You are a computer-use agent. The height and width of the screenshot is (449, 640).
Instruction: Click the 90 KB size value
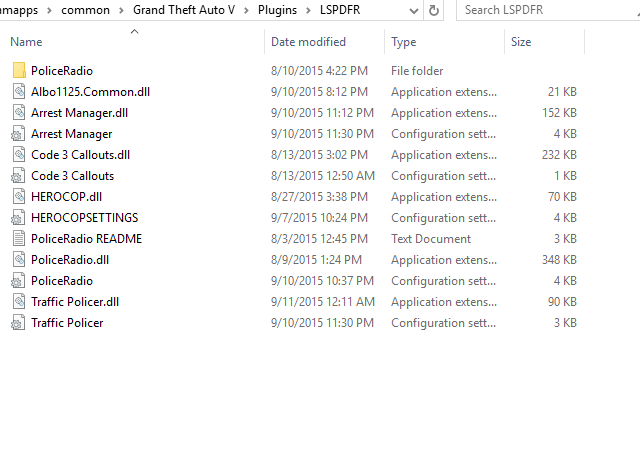[x=562, y=302]
